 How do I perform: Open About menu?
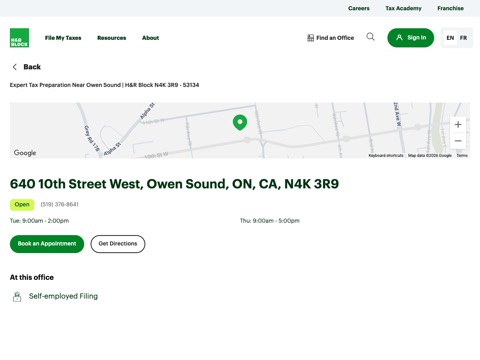point(151,38)
